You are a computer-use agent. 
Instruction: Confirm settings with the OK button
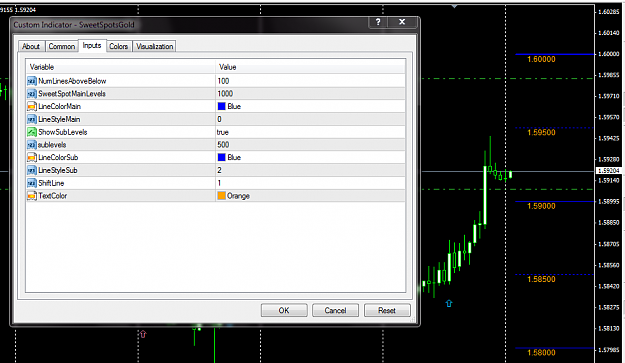[x=284, y=310]
